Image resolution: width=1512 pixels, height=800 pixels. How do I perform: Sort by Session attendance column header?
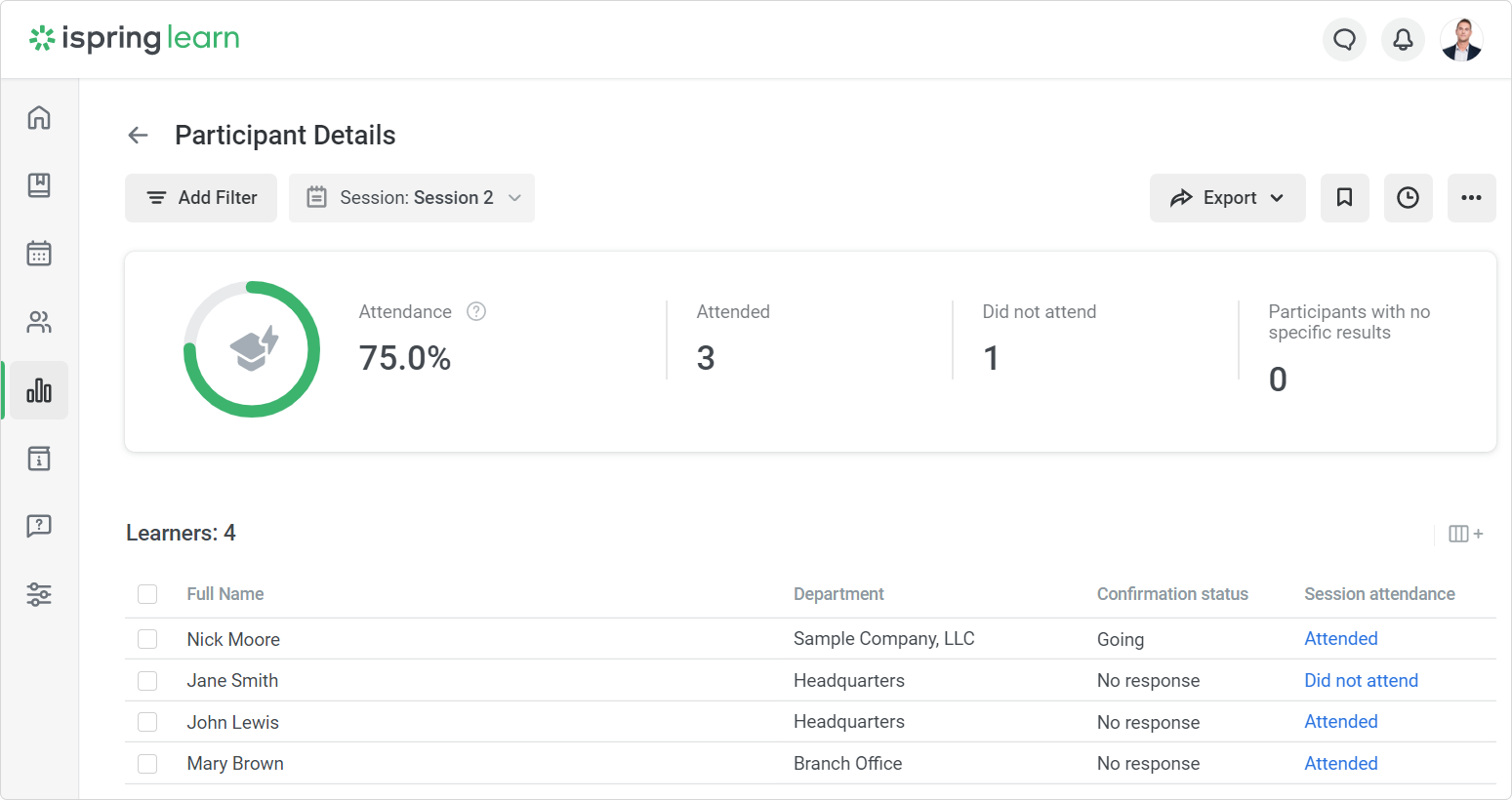click(1379, 594)
